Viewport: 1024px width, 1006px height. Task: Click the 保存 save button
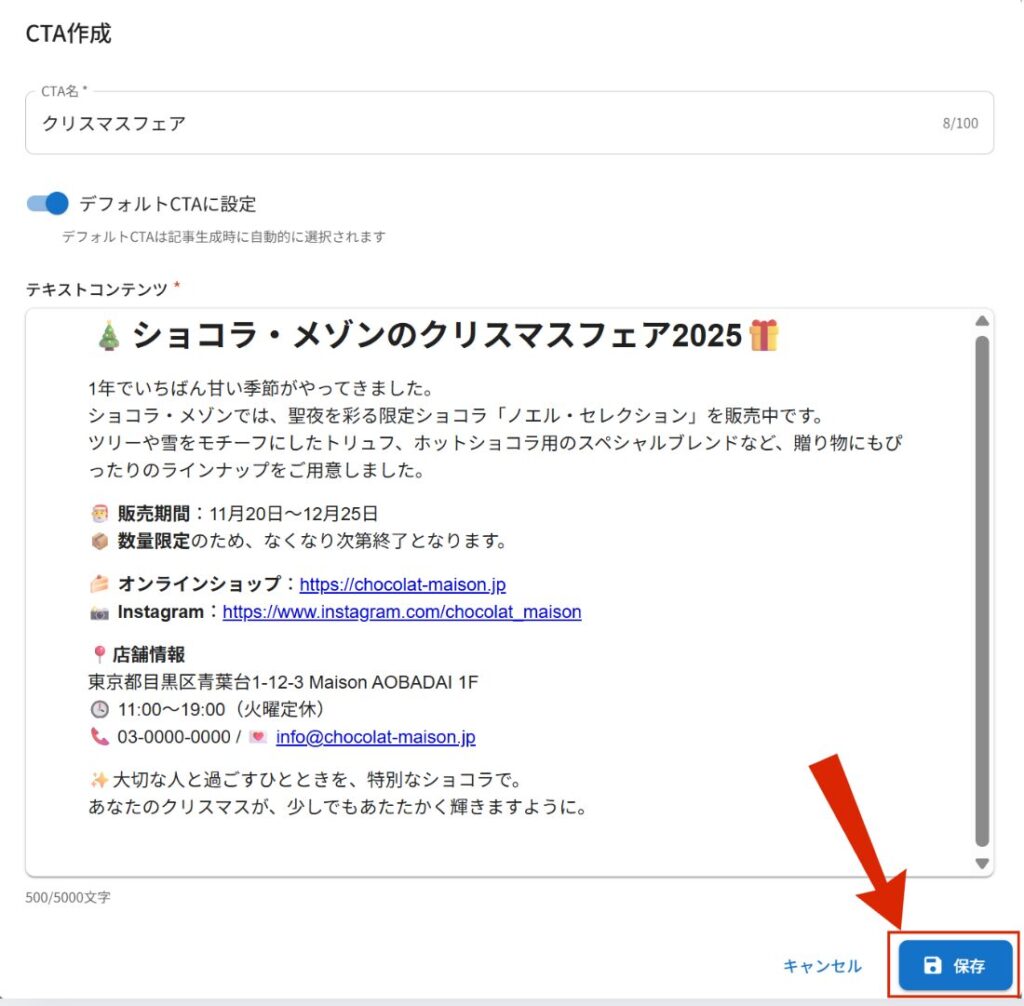tap(955, 965)
